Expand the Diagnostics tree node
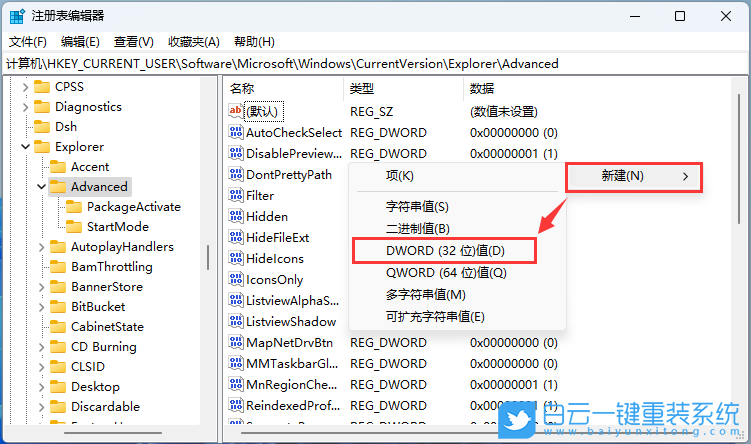Viewport: 751px width, 444px height. tap(25, 107)
